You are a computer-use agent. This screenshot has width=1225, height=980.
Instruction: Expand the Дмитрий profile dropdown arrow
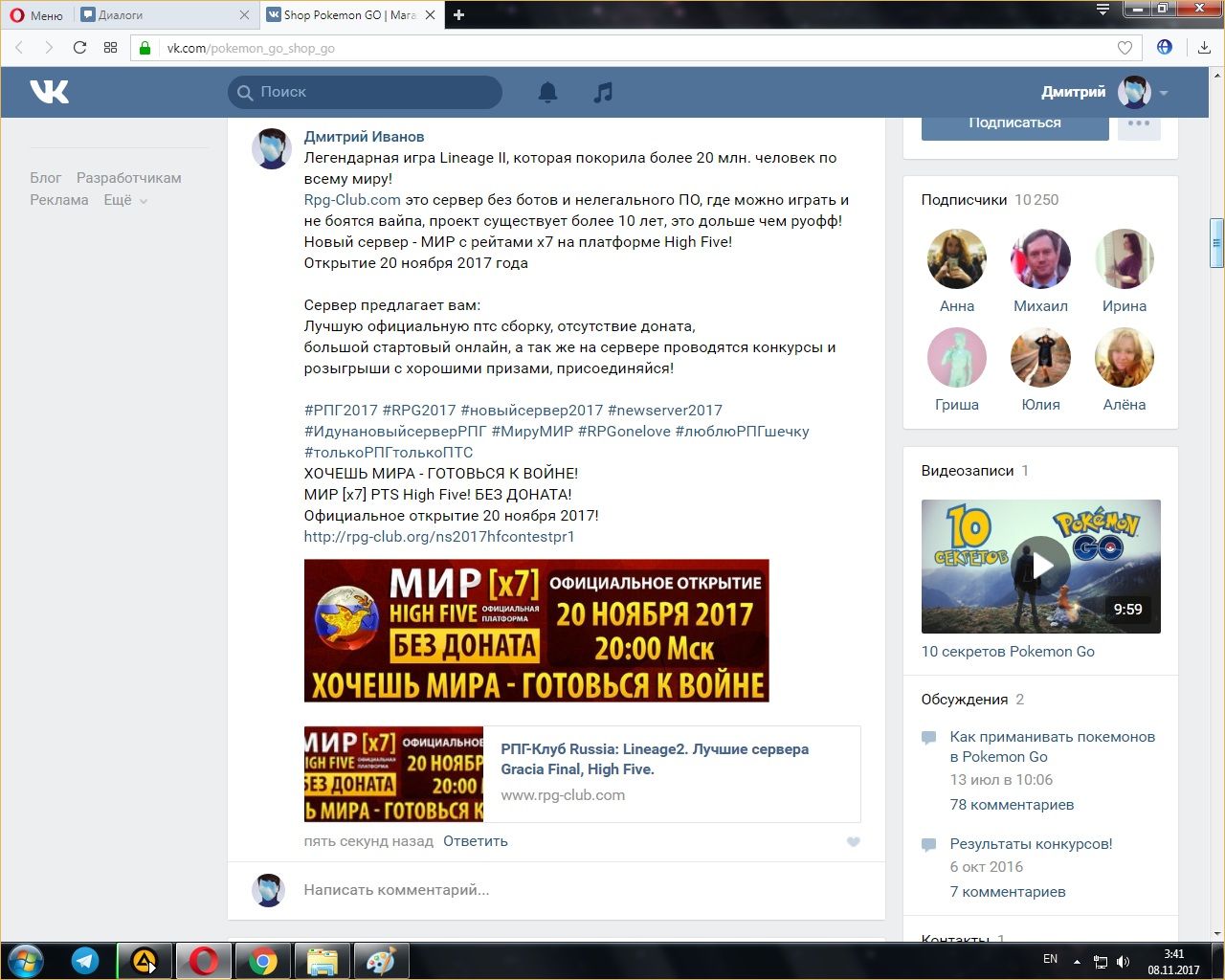(1164, 93)
